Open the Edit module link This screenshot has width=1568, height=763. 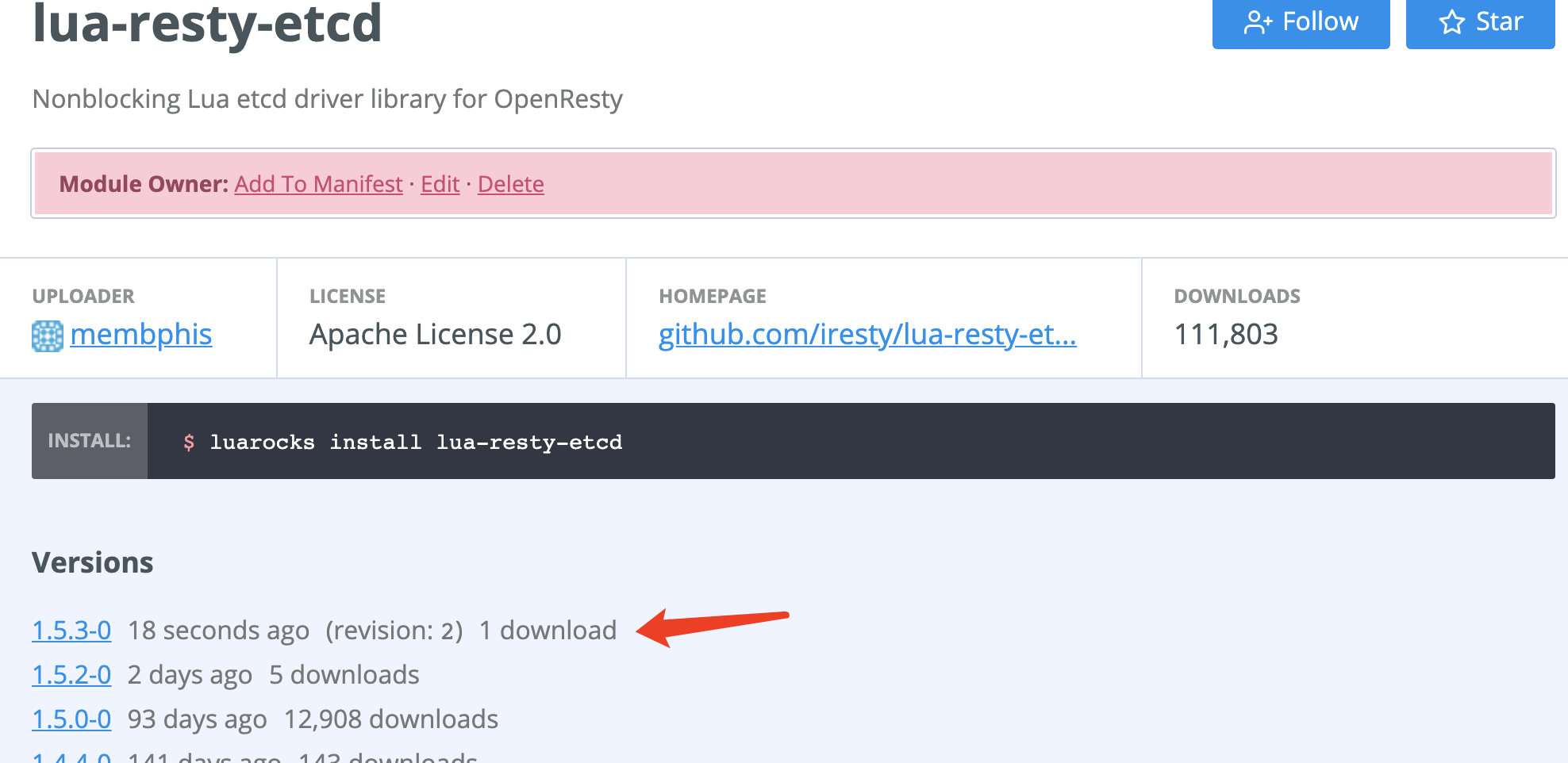(x=440, y=184)
